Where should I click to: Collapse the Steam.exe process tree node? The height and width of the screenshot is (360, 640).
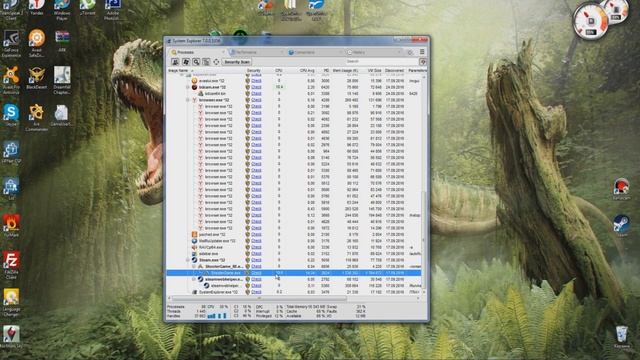(x=188, y=260)
